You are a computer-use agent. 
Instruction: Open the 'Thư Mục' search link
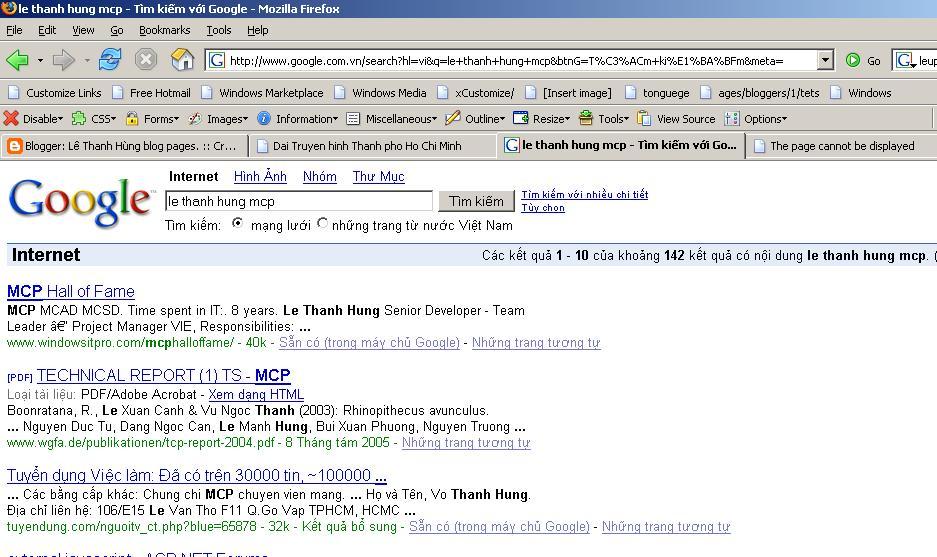(x=378, y=176)
